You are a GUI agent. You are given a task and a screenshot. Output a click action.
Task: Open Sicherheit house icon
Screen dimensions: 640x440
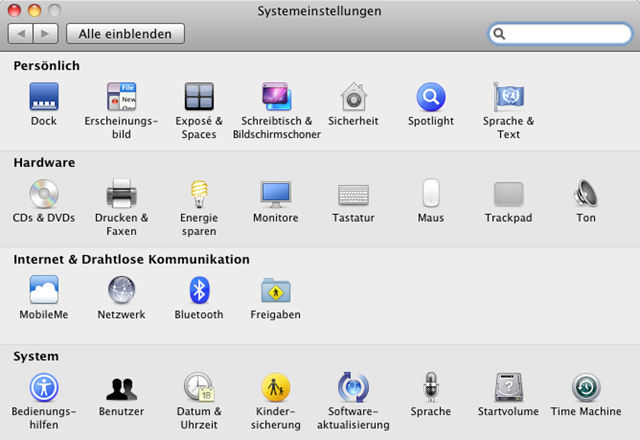click(353, 98)
